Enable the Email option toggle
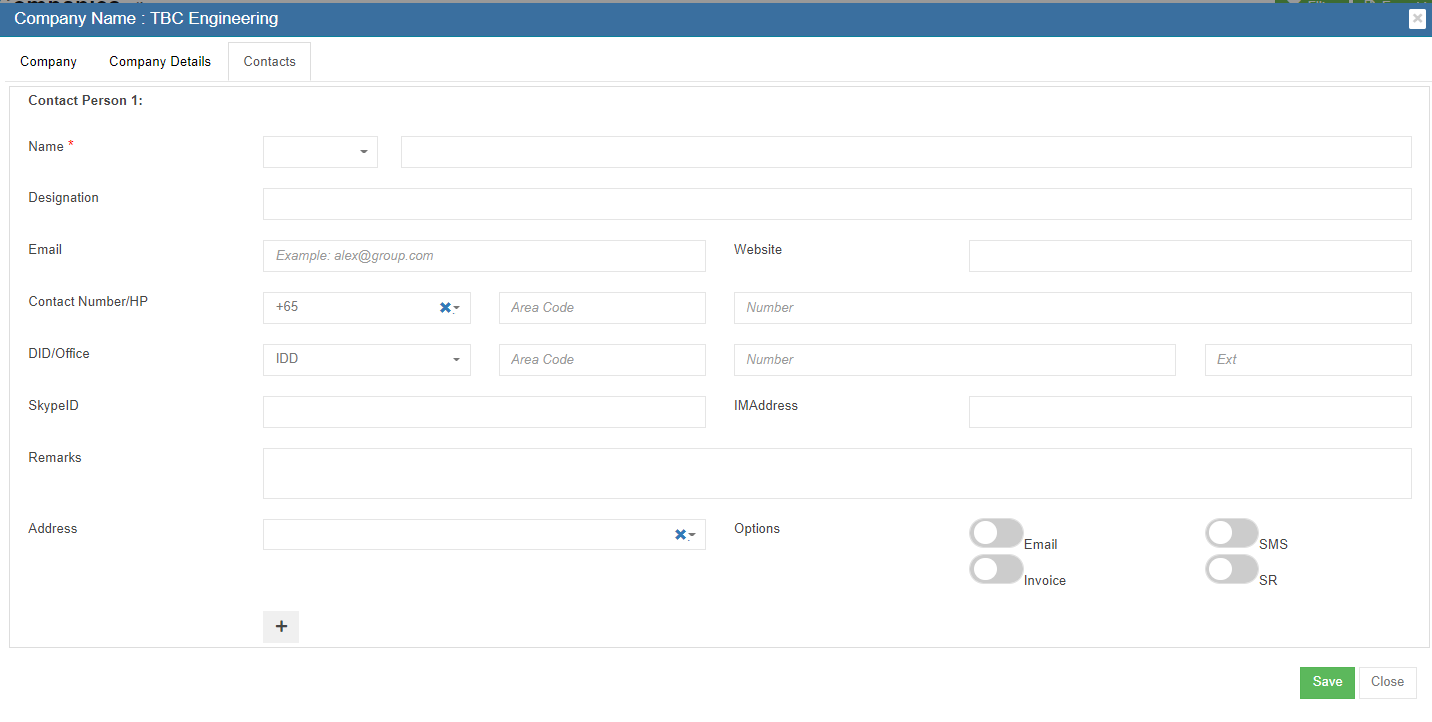 [996, 534]
